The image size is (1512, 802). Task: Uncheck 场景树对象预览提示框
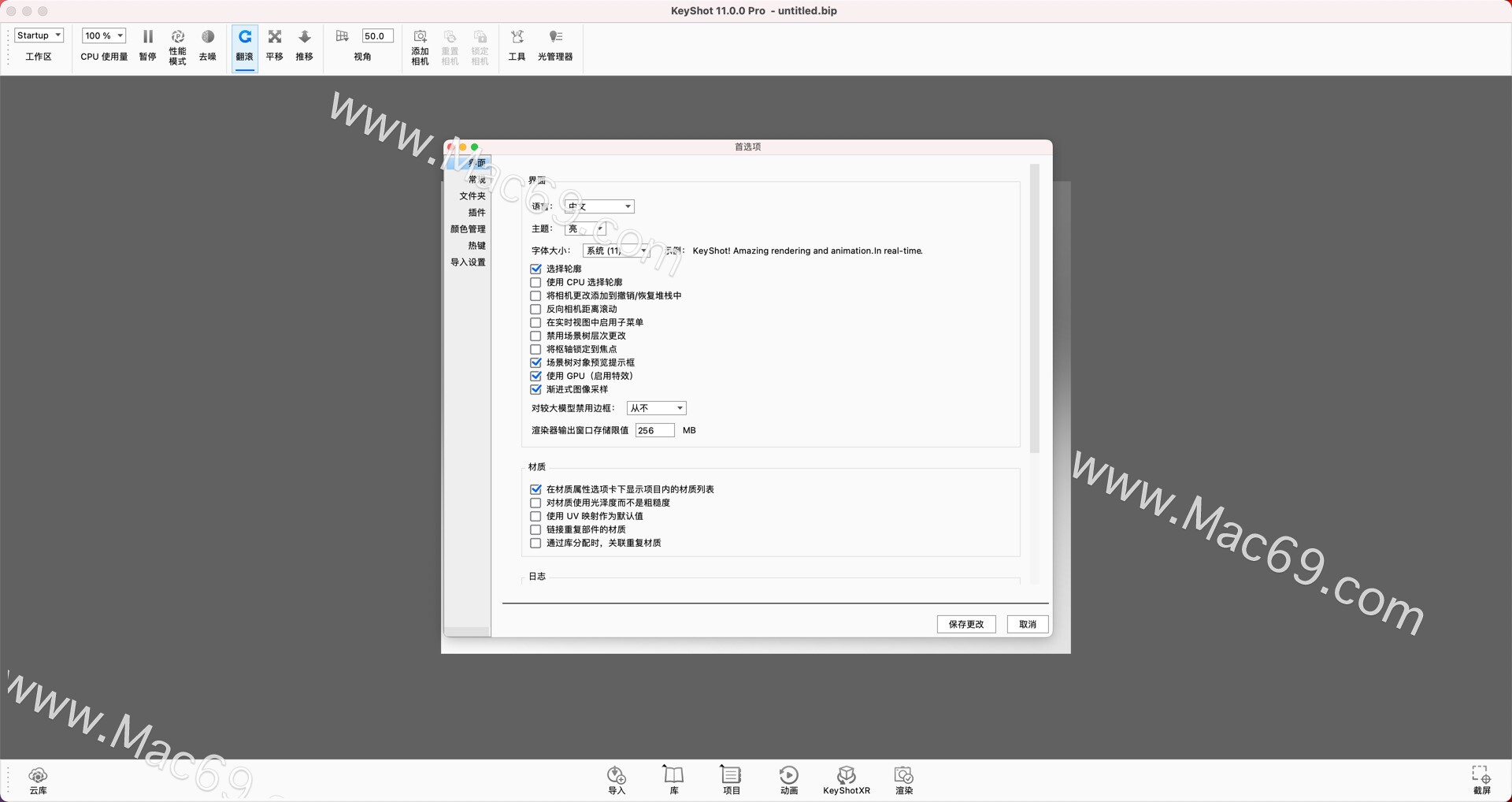coord(536,363)
